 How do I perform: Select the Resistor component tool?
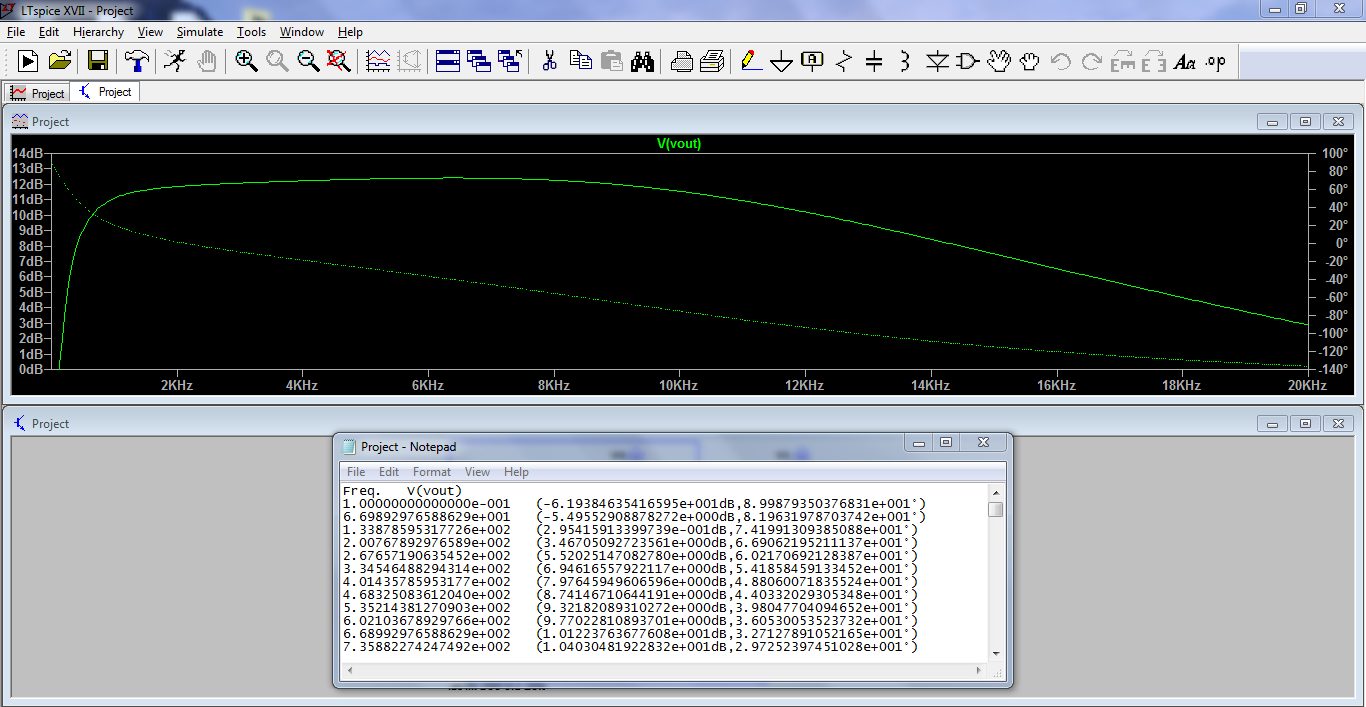[x=843, y=61]
